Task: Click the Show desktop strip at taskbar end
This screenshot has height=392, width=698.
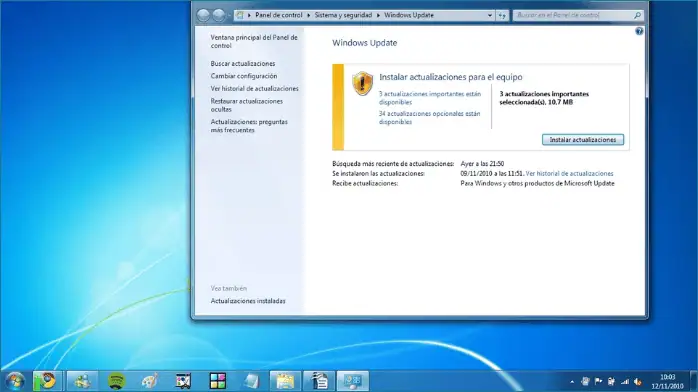Action: 694,381
